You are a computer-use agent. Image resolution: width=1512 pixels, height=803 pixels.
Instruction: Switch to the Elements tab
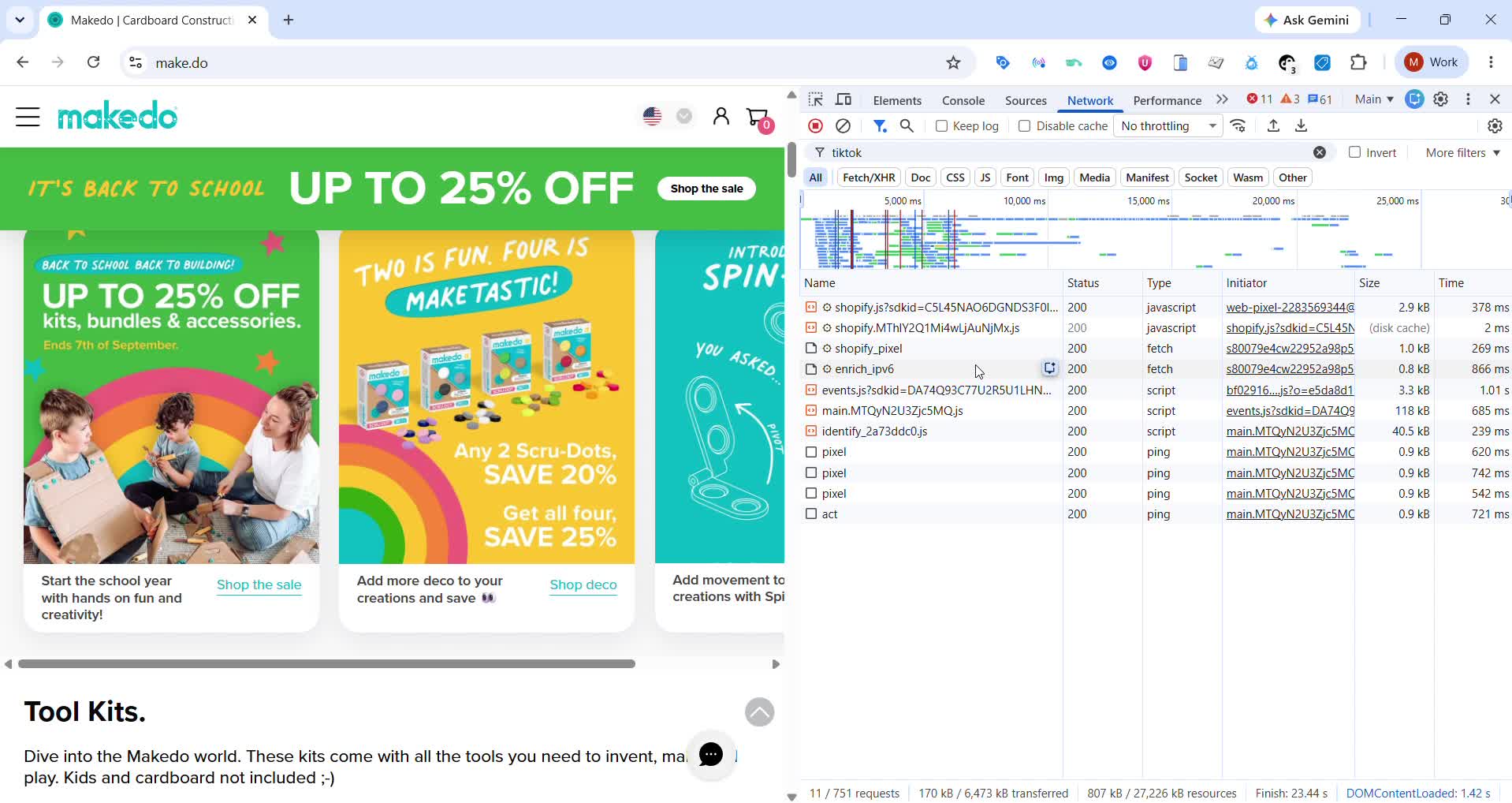point(897,100)
